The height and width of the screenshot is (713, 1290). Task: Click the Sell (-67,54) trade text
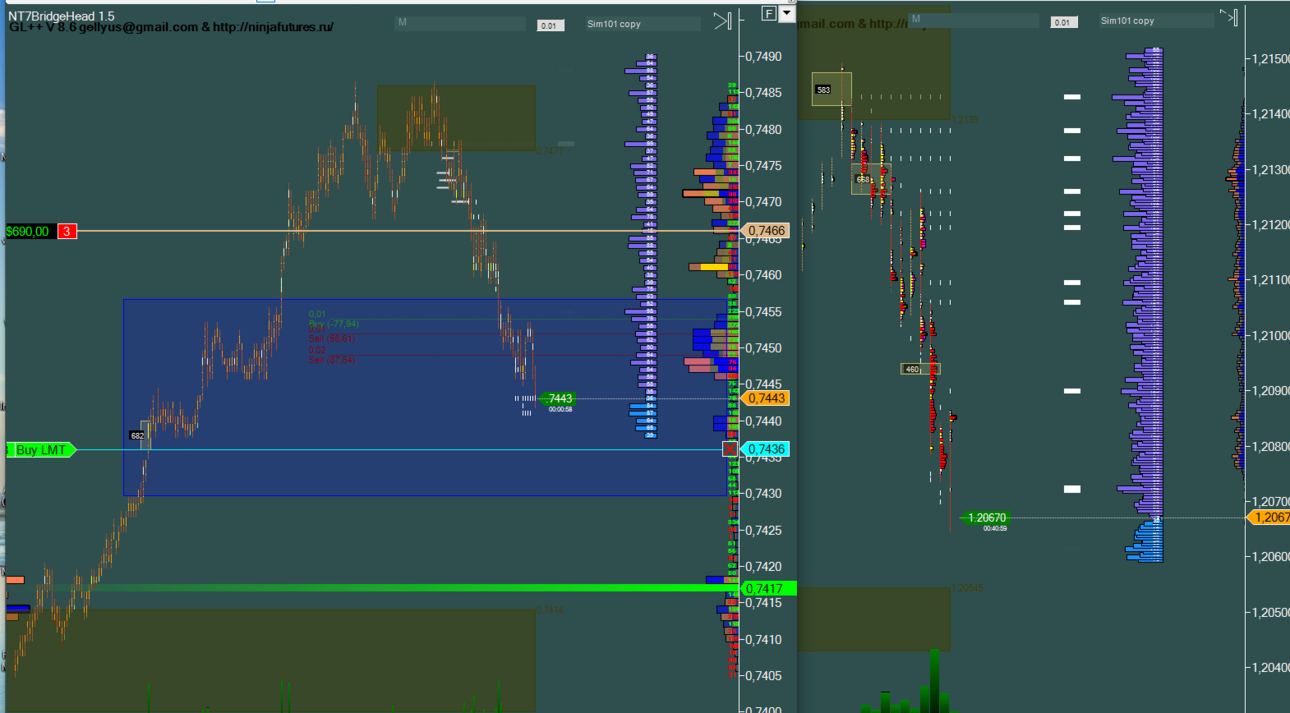pos(332,360)
